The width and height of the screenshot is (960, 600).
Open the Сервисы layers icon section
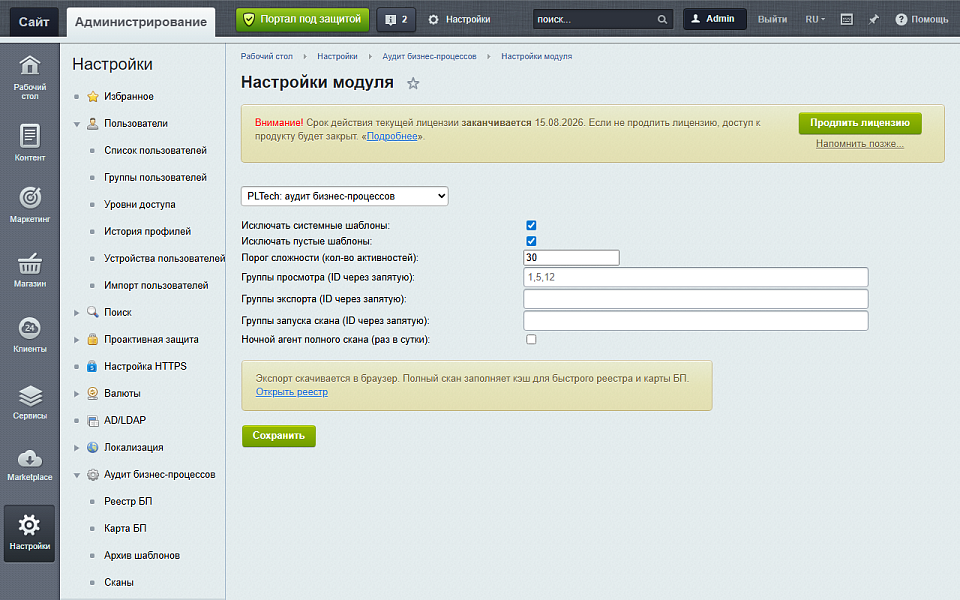pyautogui.click(x=29, y=402)
